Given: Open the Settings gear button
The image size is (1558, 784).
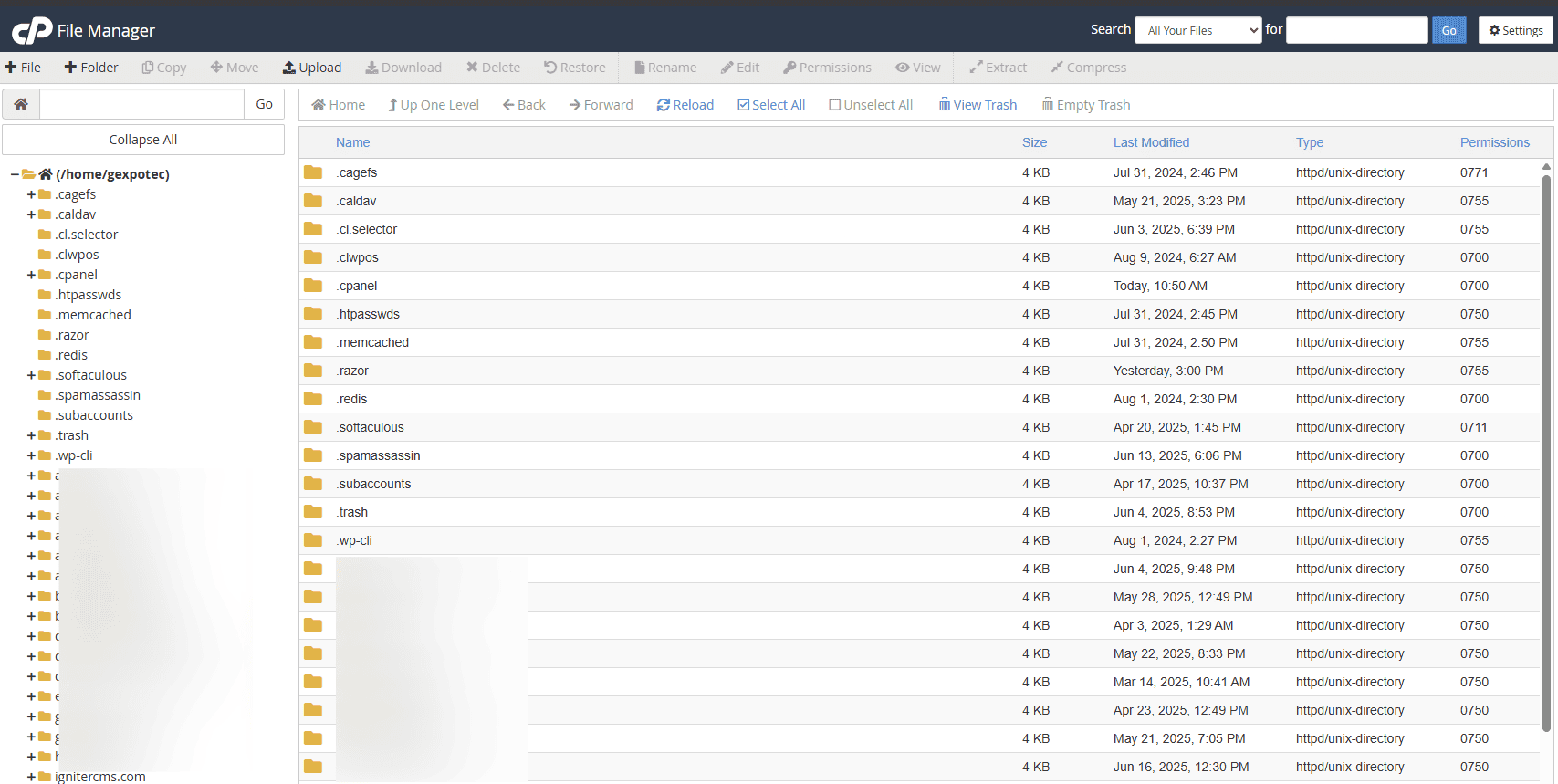Looking at the screenshot, I should coord(1515,30).
